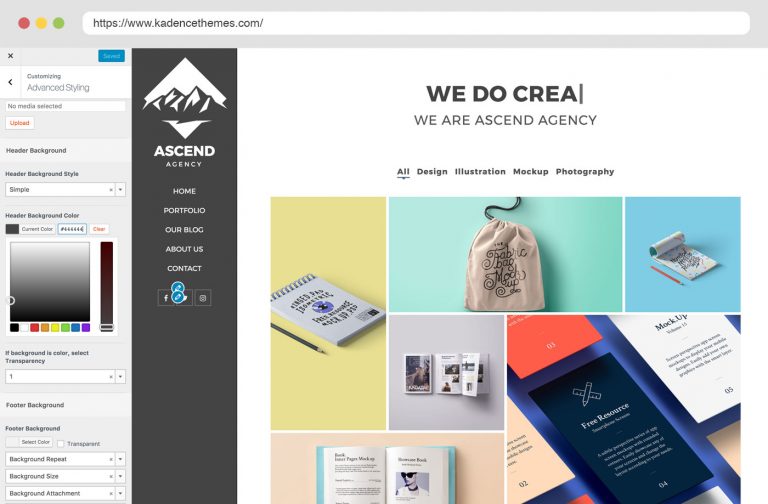Click Clear next to header color
Screen dimensions: 768x504
(99, 229)
